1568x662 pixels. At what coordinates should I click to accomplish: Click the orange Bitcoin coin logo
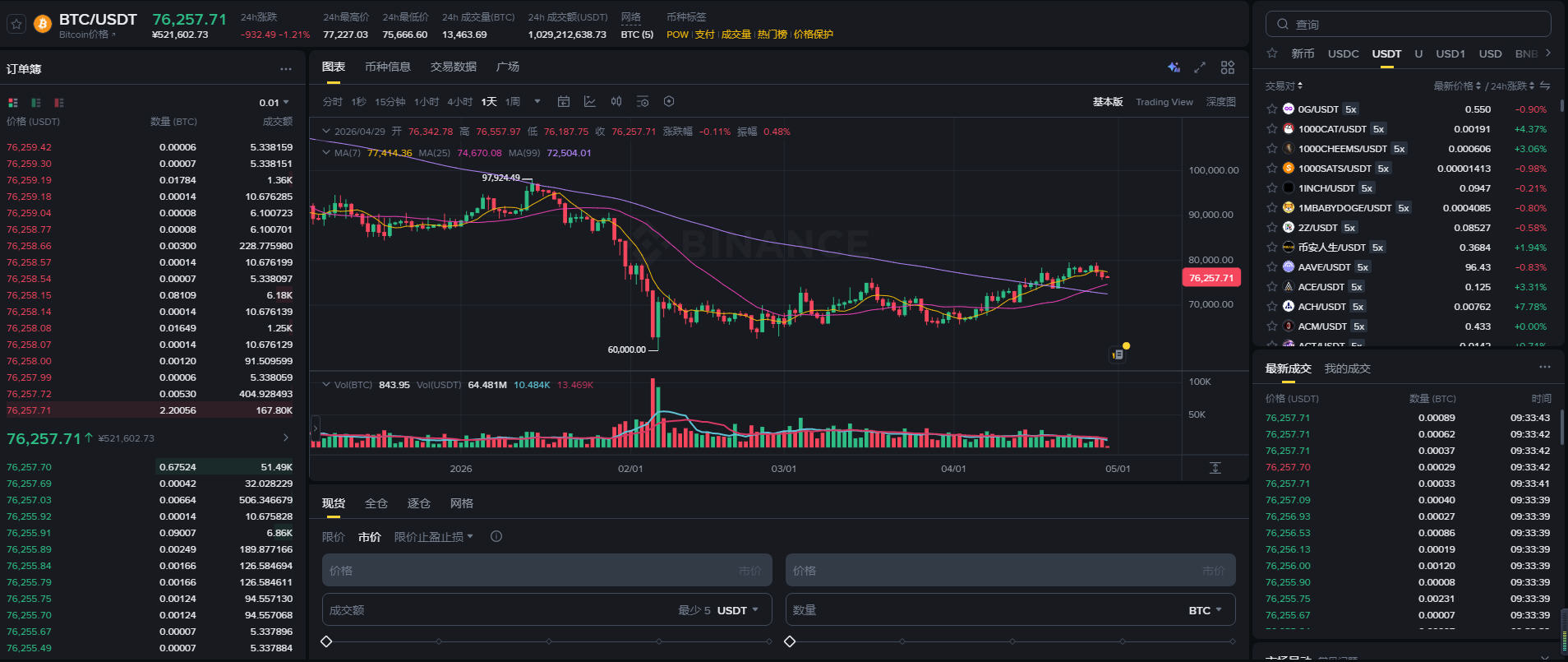[43, 25]
